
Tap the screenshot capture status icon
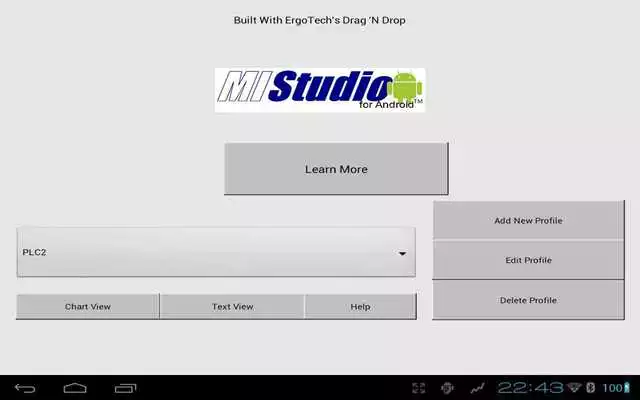[419, 388]
